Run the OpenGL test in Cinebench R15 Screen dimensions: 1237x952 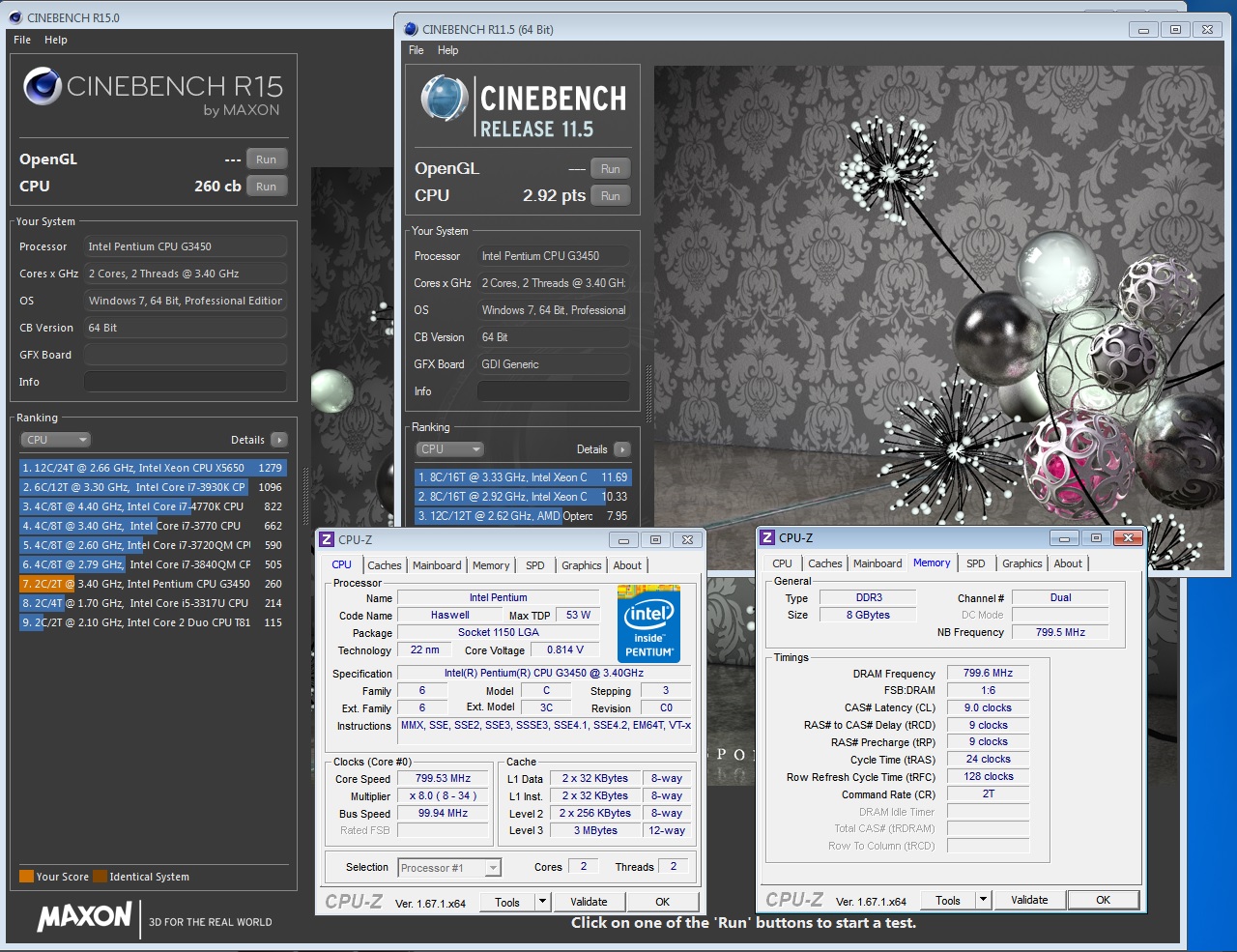(267, 159)
